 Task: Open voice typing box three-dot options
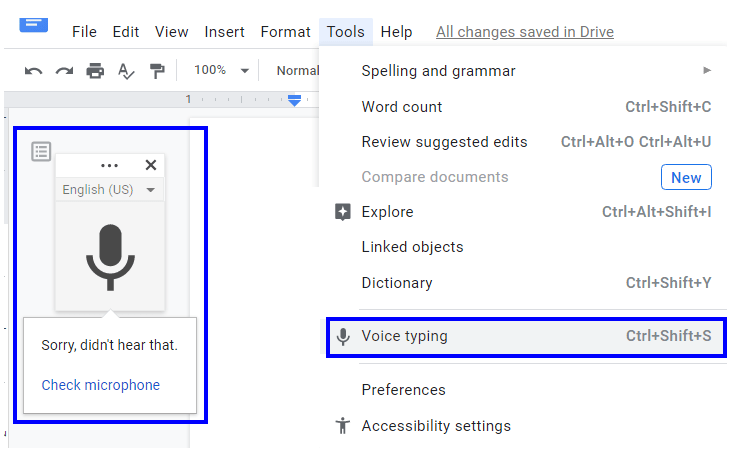click(x=110, y=166)
